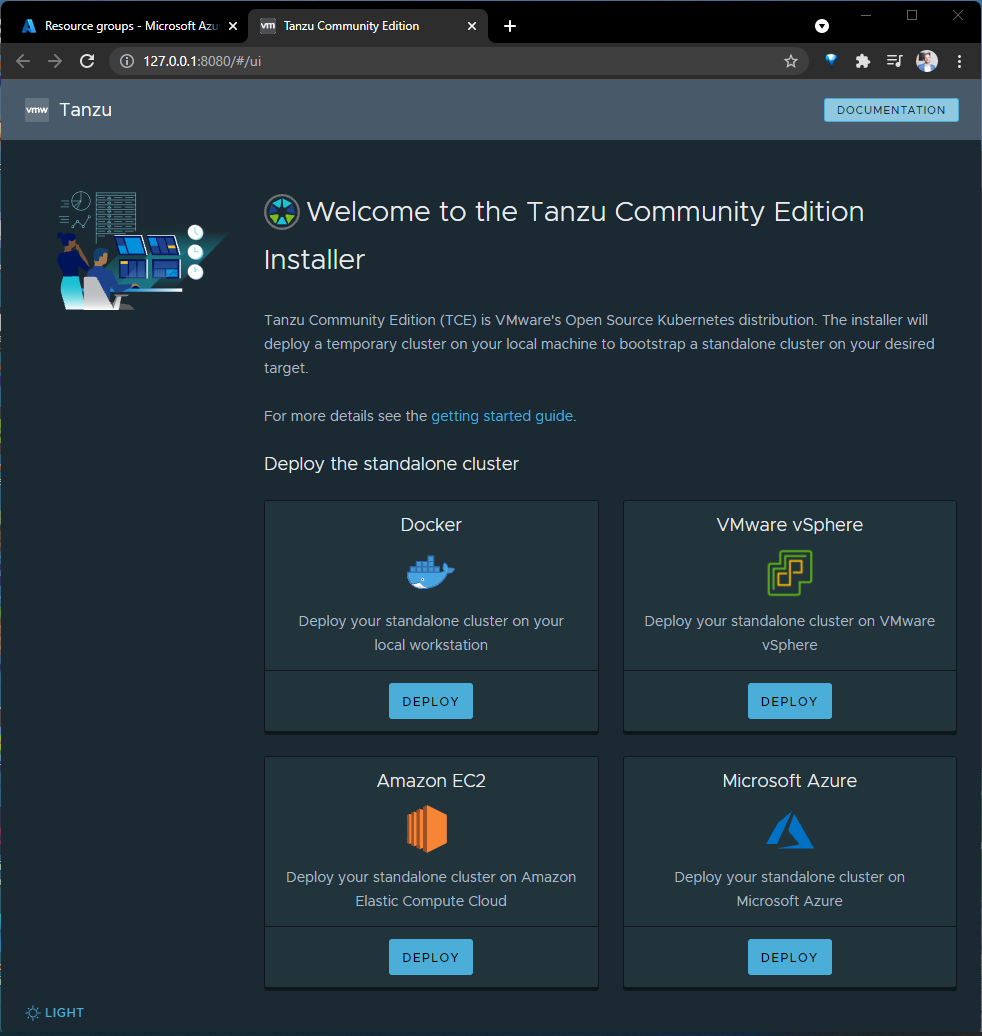This screenshot has height=1036, width=982.
Task: Click the Amazon EC2 orange icon
Action: pos(427,829)
